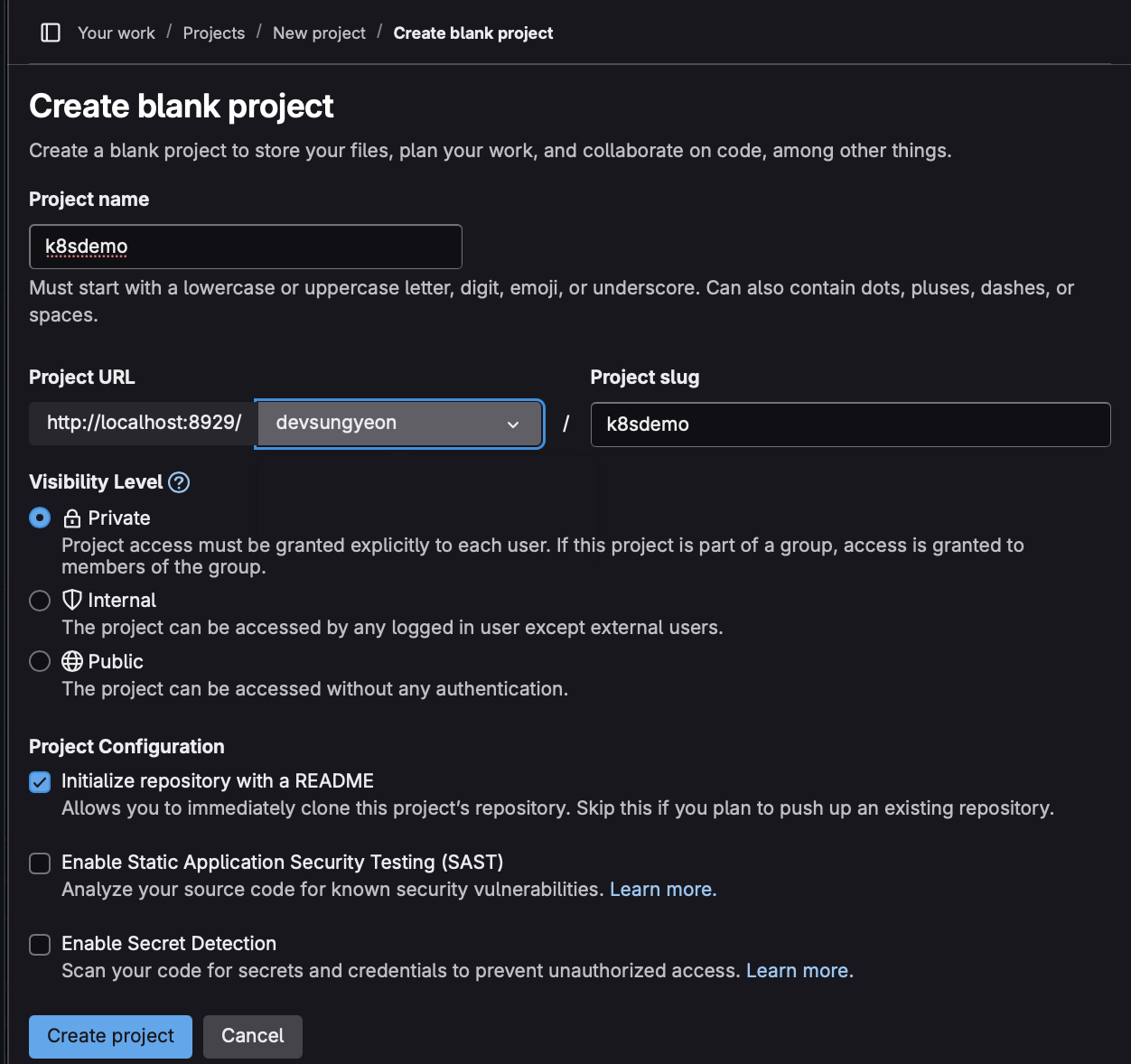Image resolution: width=1131 pixels, height=1064 pixels.
Task: Go to Your work breadcrumb
Action: 117,33
